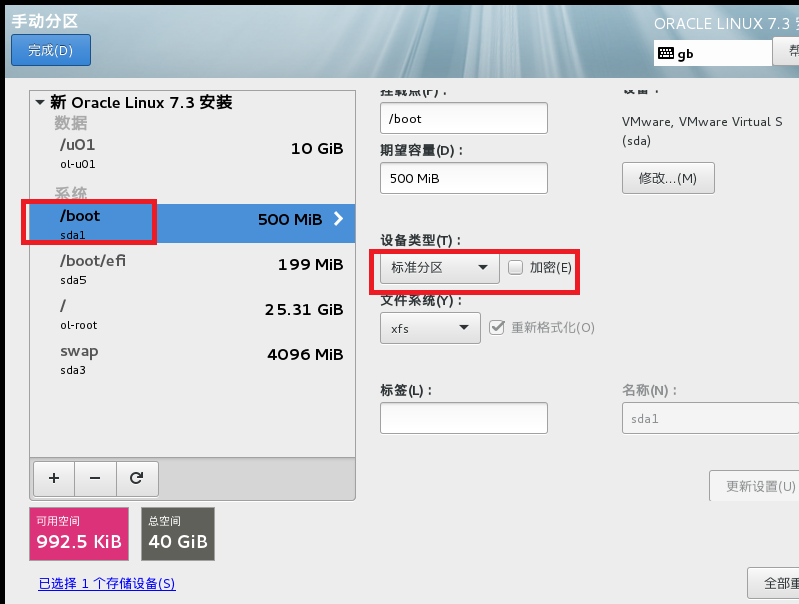Click the 199 MiB size value
The height and width of the screenshot is (604, 799).
[x=310, y=265]
